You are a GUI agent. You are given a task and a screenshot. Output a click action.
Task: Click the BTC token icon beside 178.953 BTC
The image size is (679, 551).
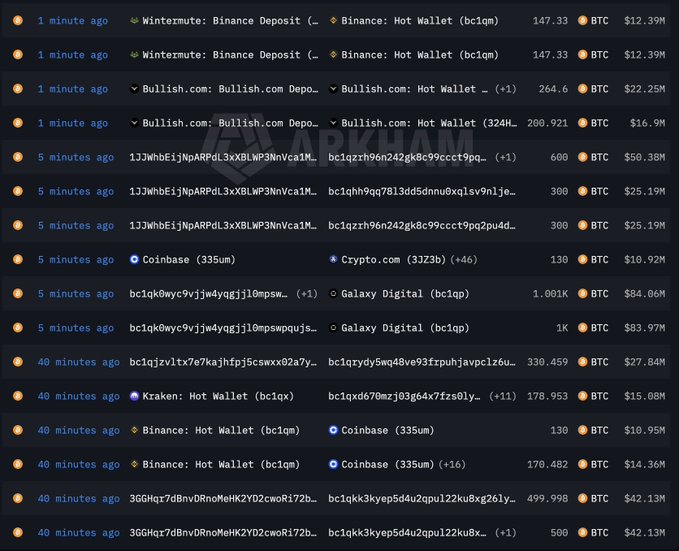pos(583,396)
